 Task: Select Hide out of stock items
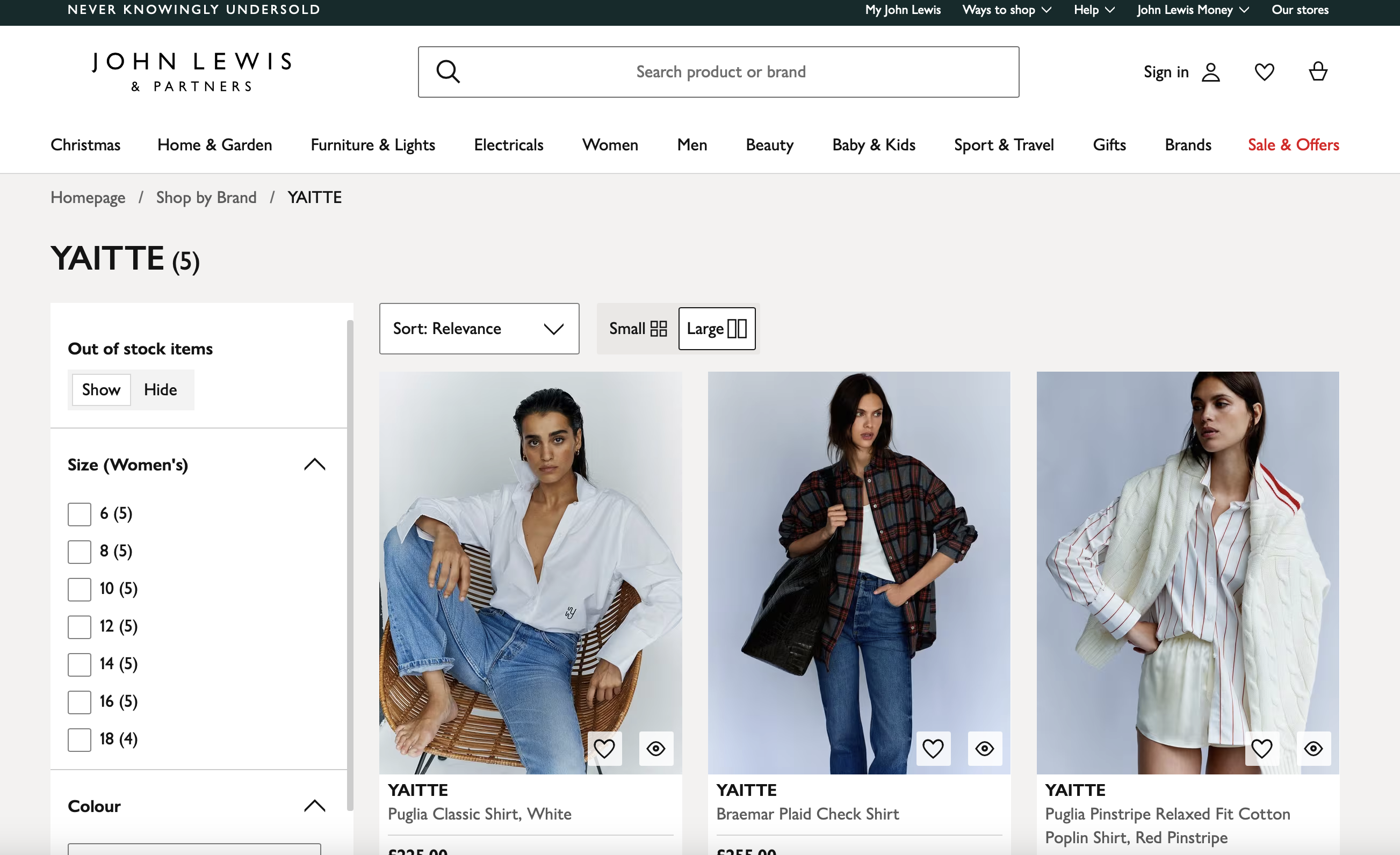pos(160,390)
